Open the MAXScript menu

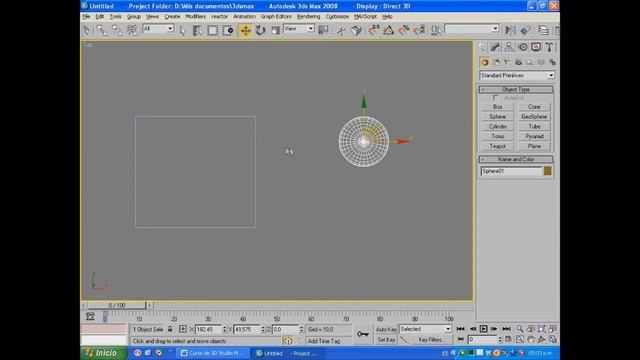365,17
